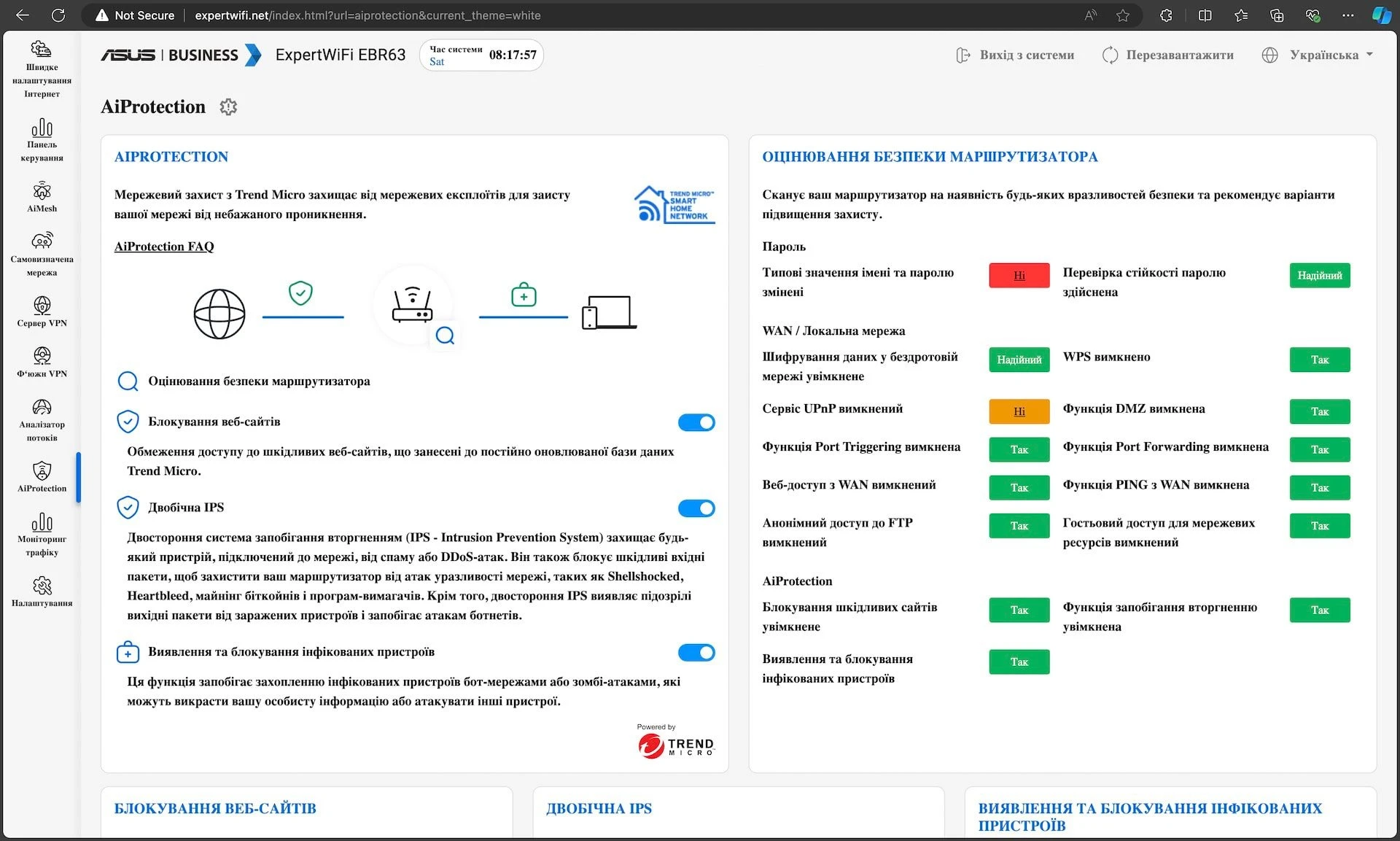Open browser extensions puzzle icon

1166,15
